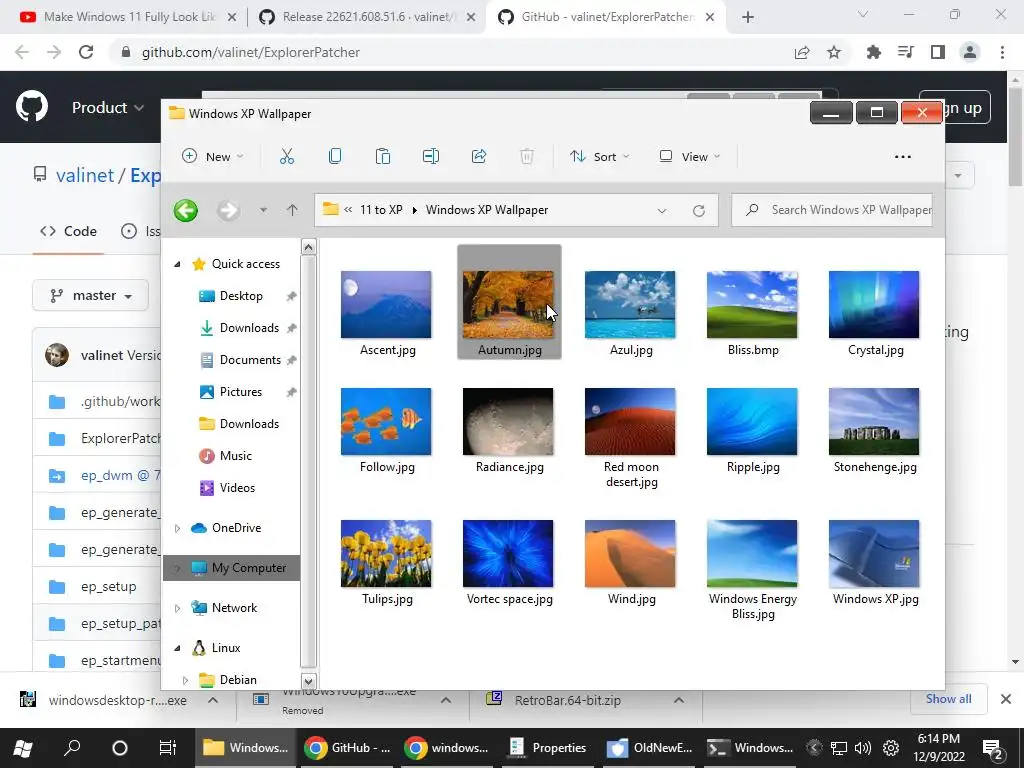Image resolution: width=1024 pixels, height=768 pixels.
Task: Click the Search Windows XP Wallpaper field
Action: point(832,210)
